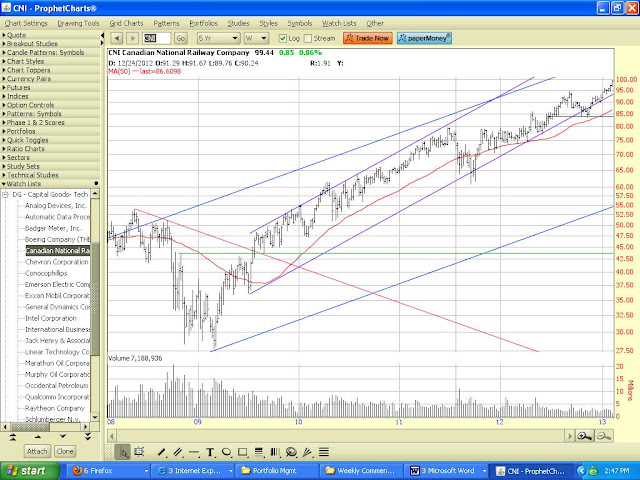Click the Go button

pos(181,38)
